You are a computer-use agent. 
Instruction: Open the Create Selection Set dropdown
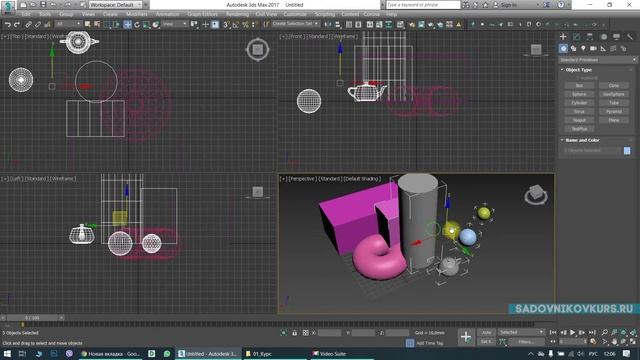tap(296, 24)
